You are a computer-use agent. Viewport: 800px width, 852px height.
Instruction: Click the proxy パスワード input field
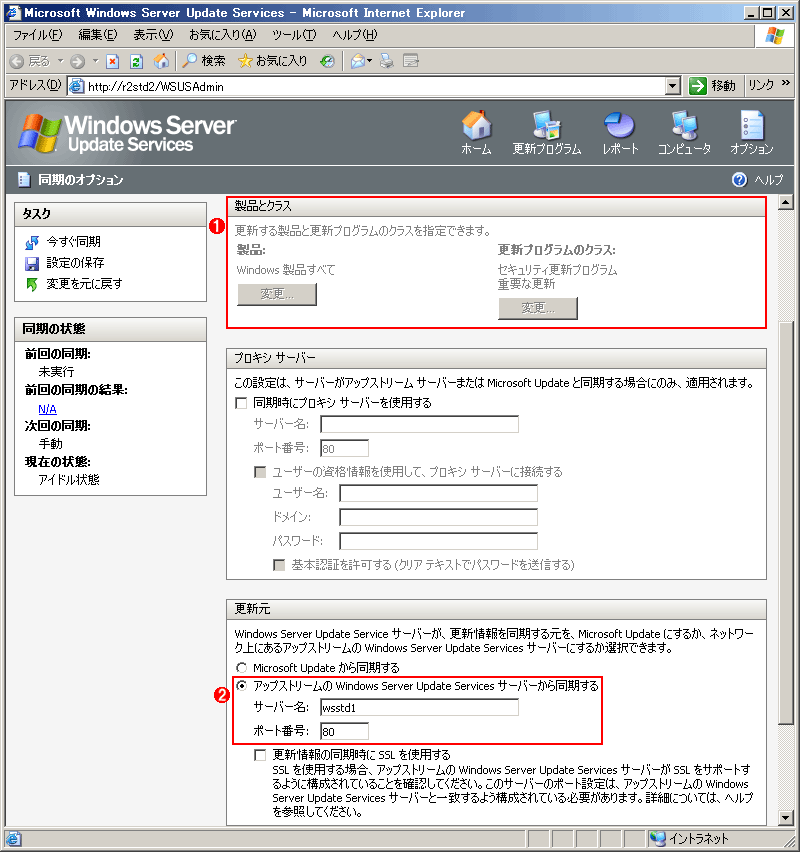439,541
